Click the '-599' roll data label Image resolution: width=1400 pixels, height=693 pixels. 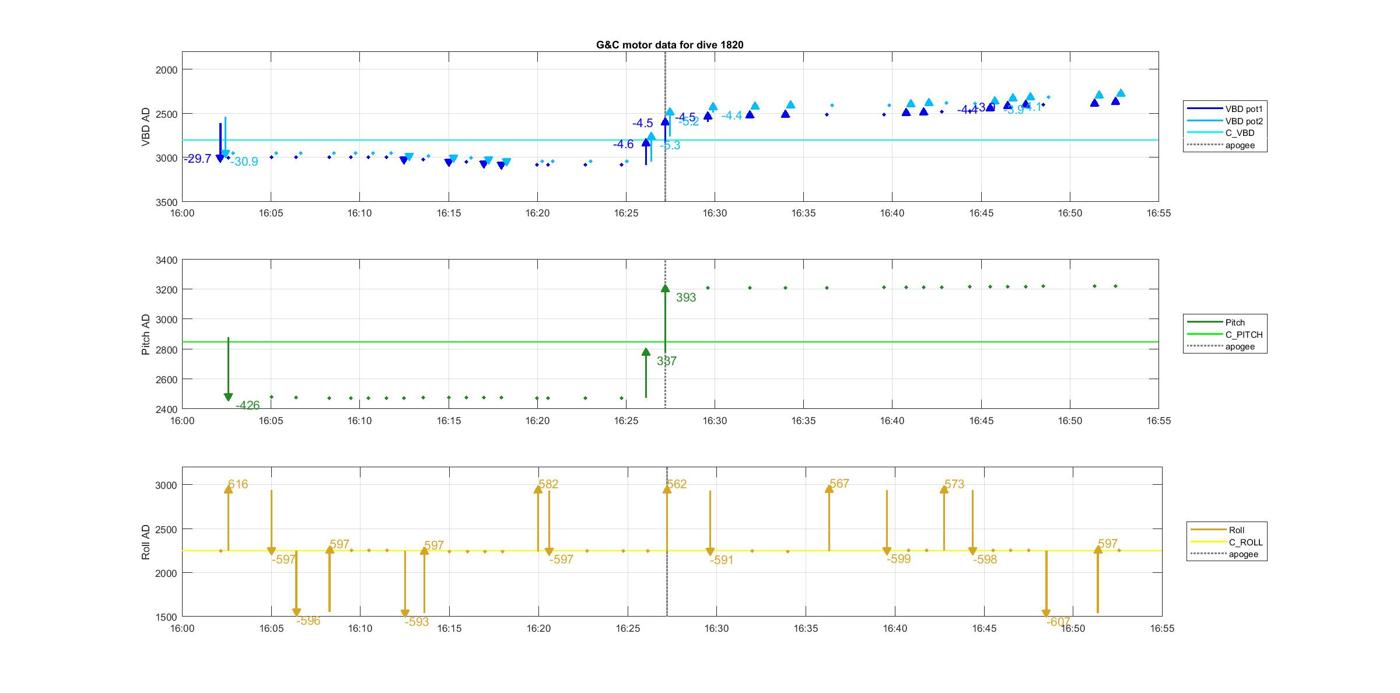pyautogui.click(x=899, y=560)
